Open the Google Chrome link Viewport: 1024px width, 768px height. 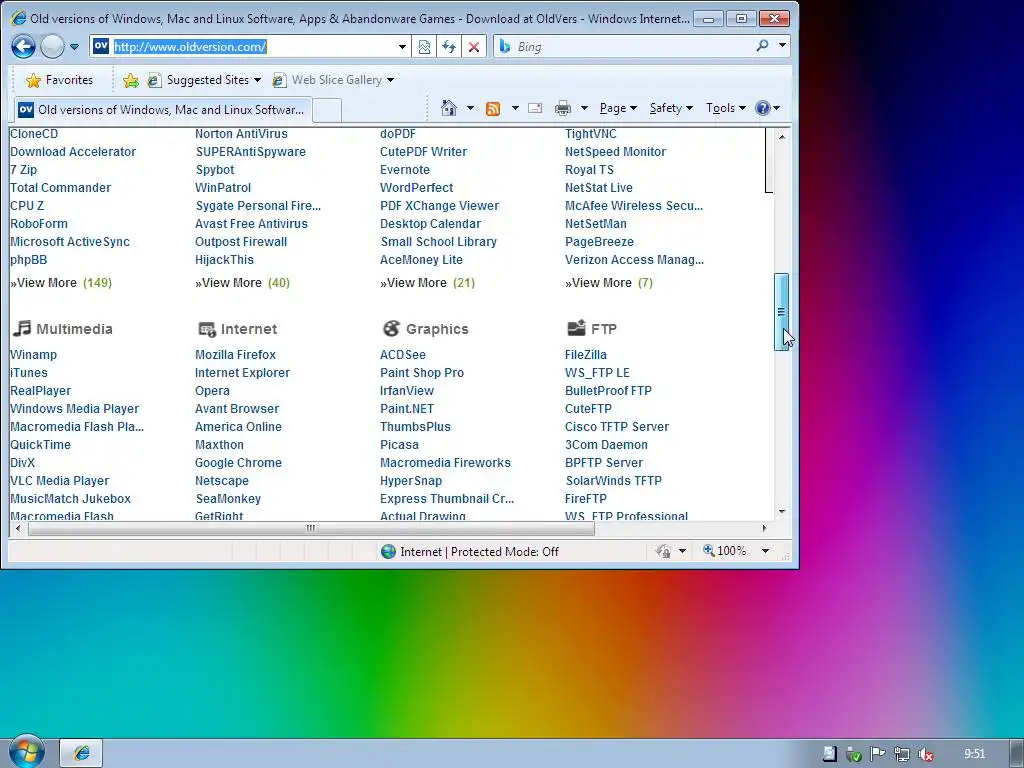tap(238, 462)
